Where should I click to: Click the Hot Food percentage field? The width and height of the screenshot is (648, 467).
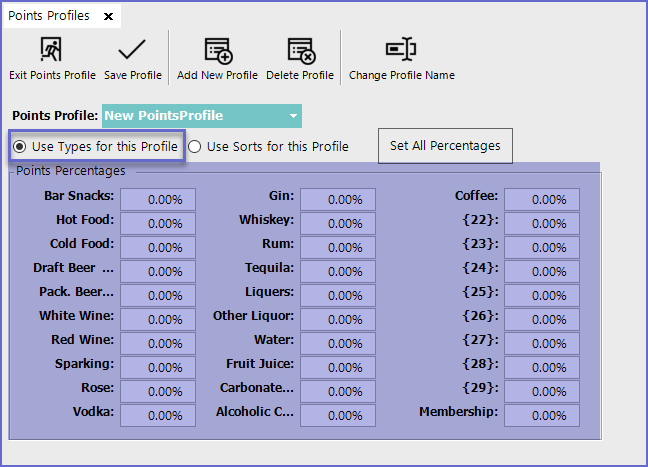[158, 223]
